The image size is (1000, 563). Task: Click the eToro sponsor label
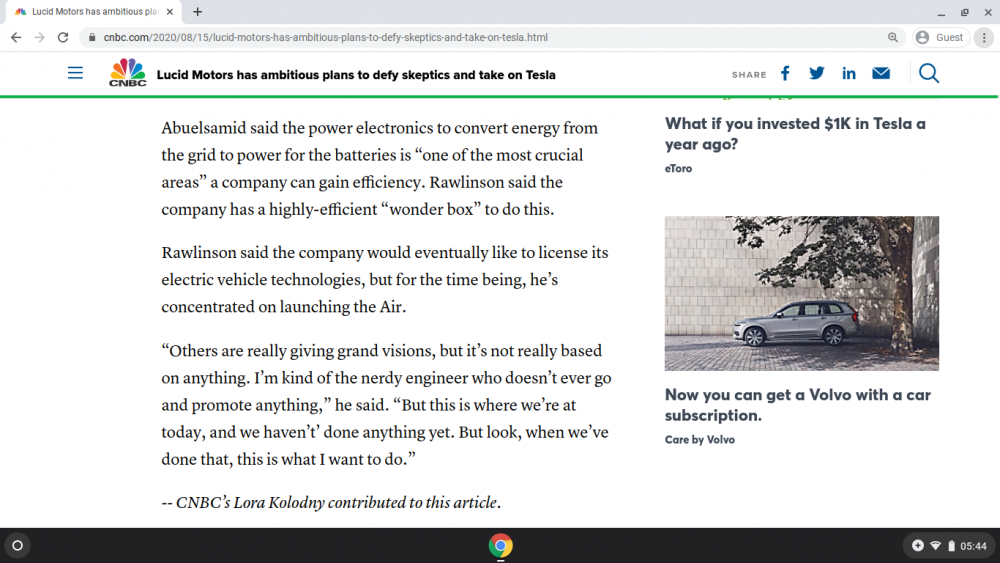678,168
